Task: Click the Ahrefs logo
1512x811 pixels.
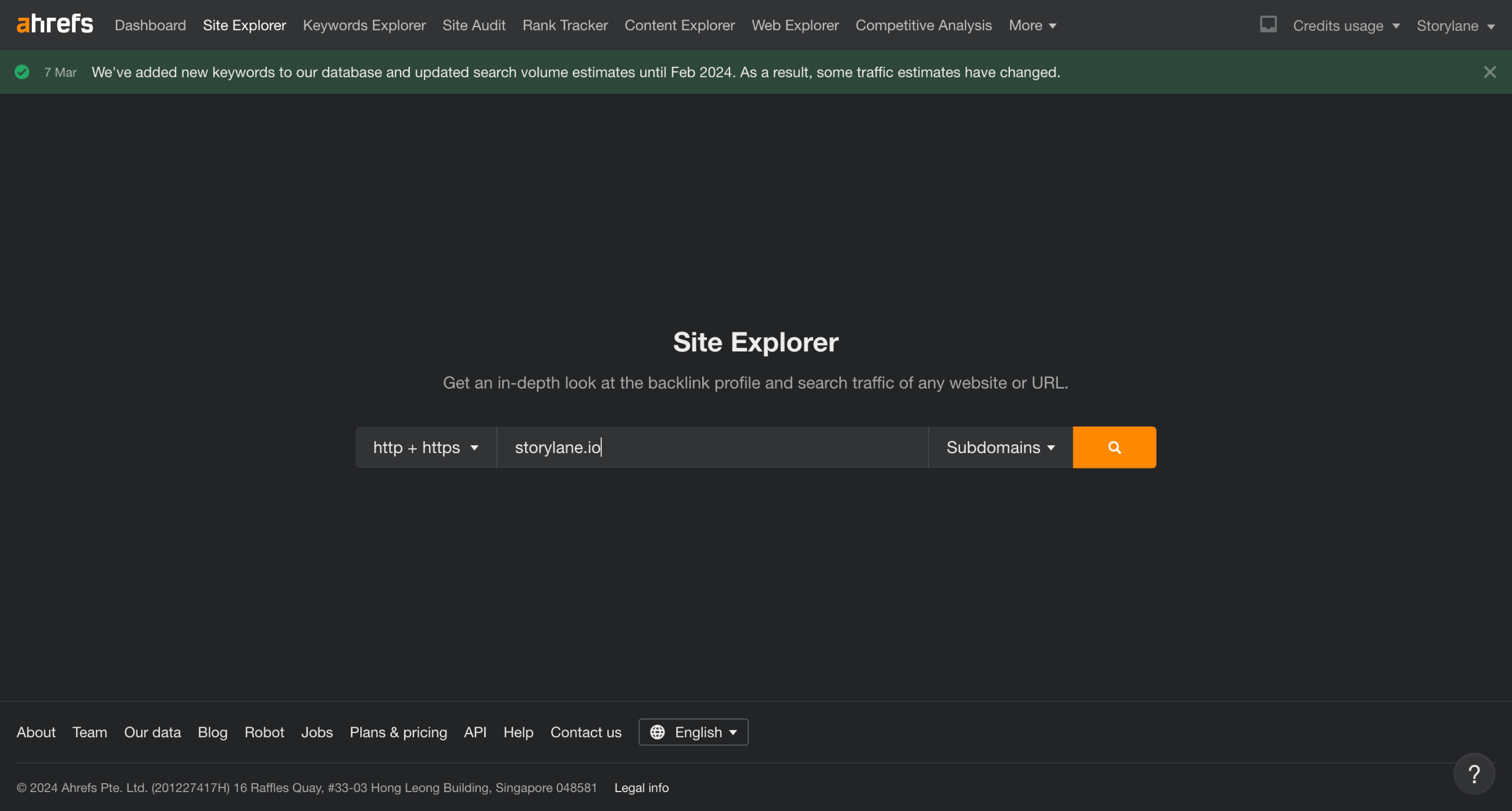Action: (55, 25)
